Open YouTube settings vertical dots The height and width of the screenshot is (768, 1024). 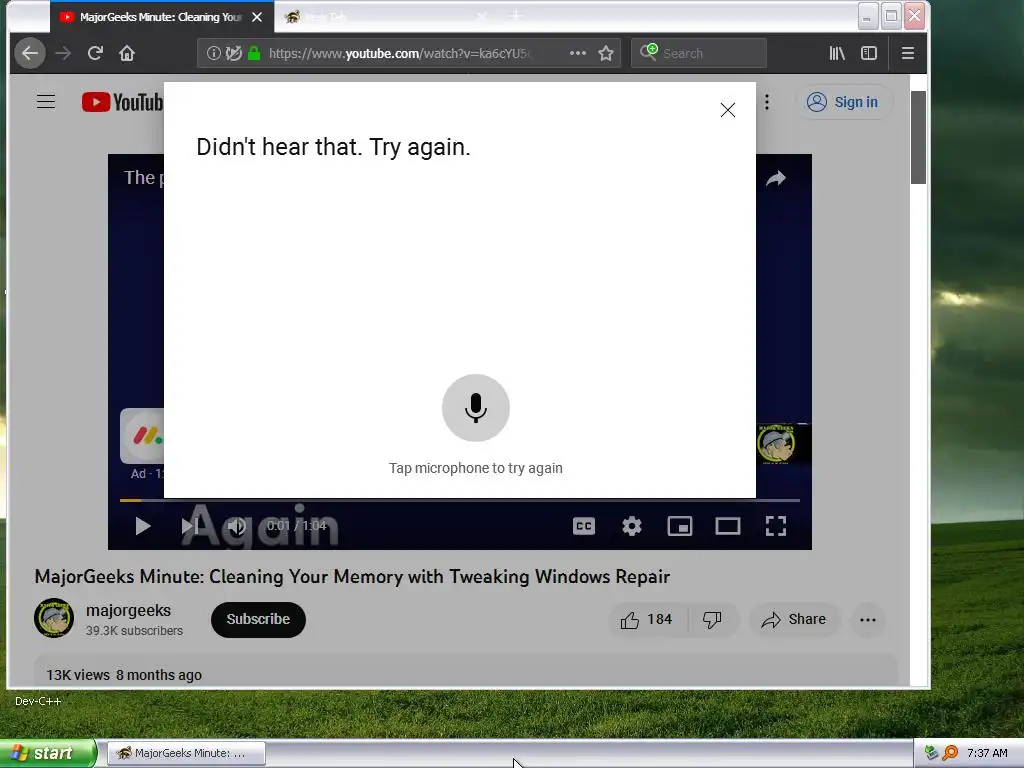pyautogui.click(x=767, y=102)
